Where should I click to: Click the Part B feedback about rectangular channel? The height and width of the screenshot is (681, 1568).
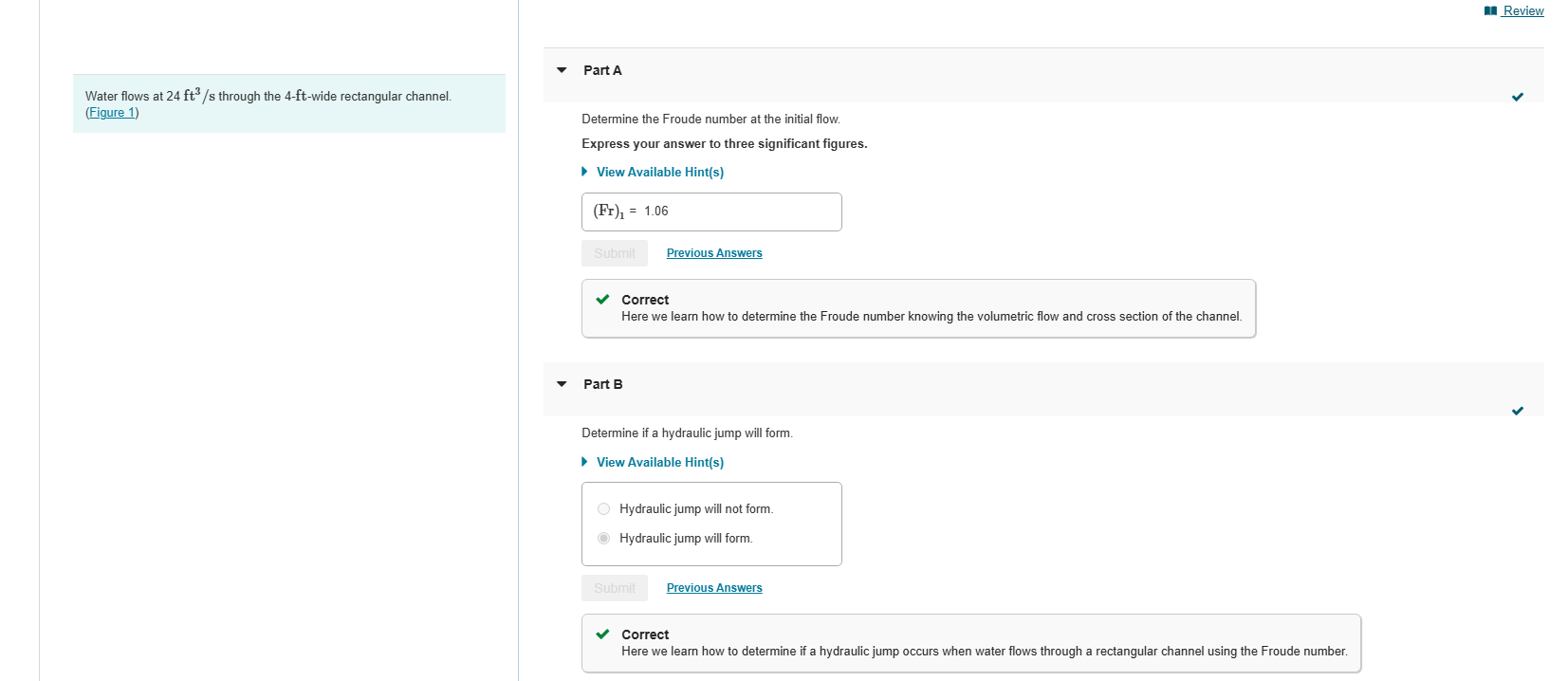(985, 652)
